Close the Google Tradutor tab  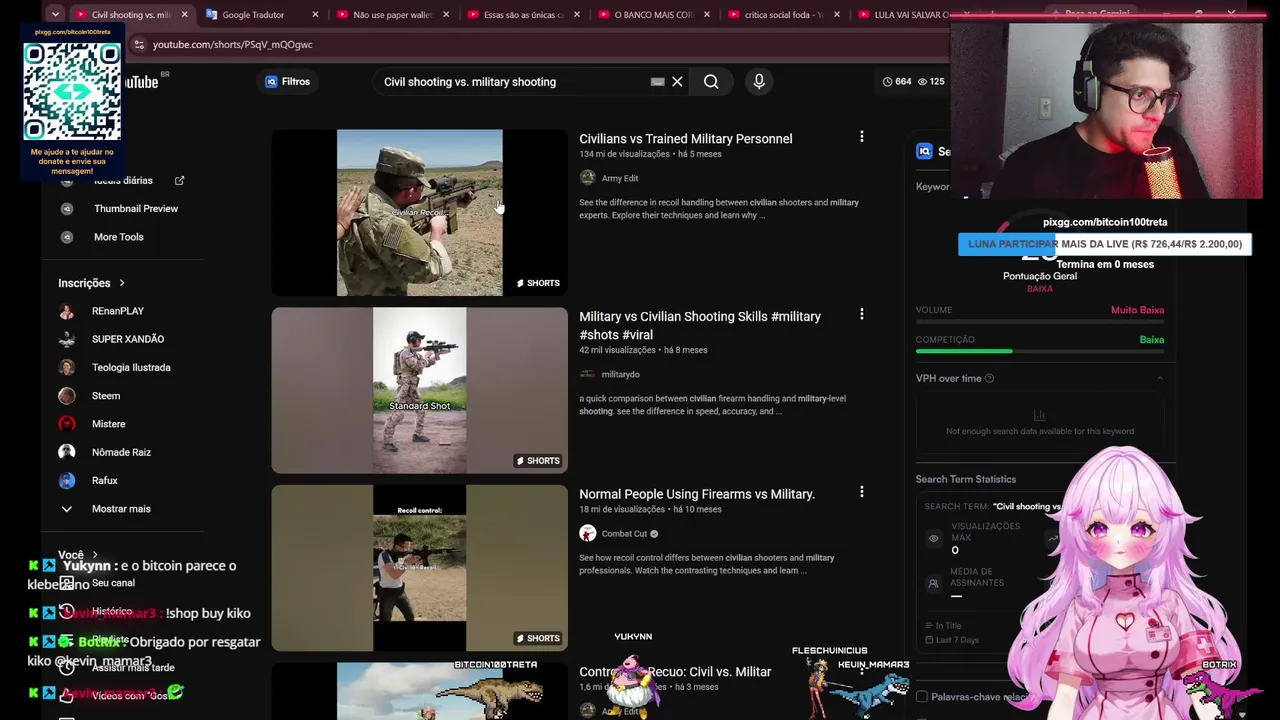tap(316, 15)
